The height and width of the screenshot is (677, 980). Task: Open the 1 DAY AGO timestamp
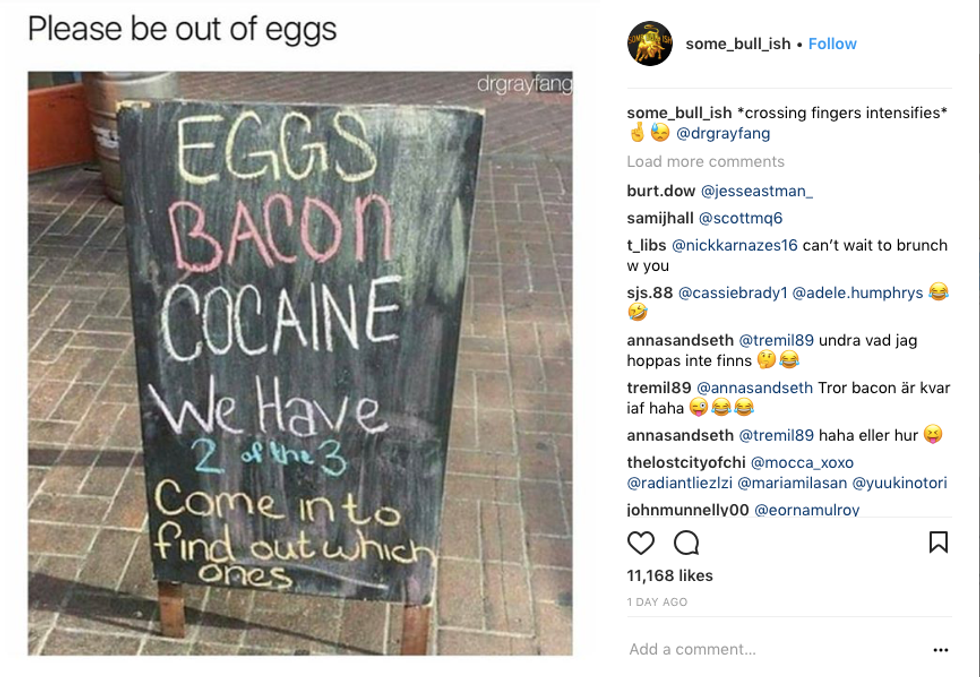click(x=657, y=602)
